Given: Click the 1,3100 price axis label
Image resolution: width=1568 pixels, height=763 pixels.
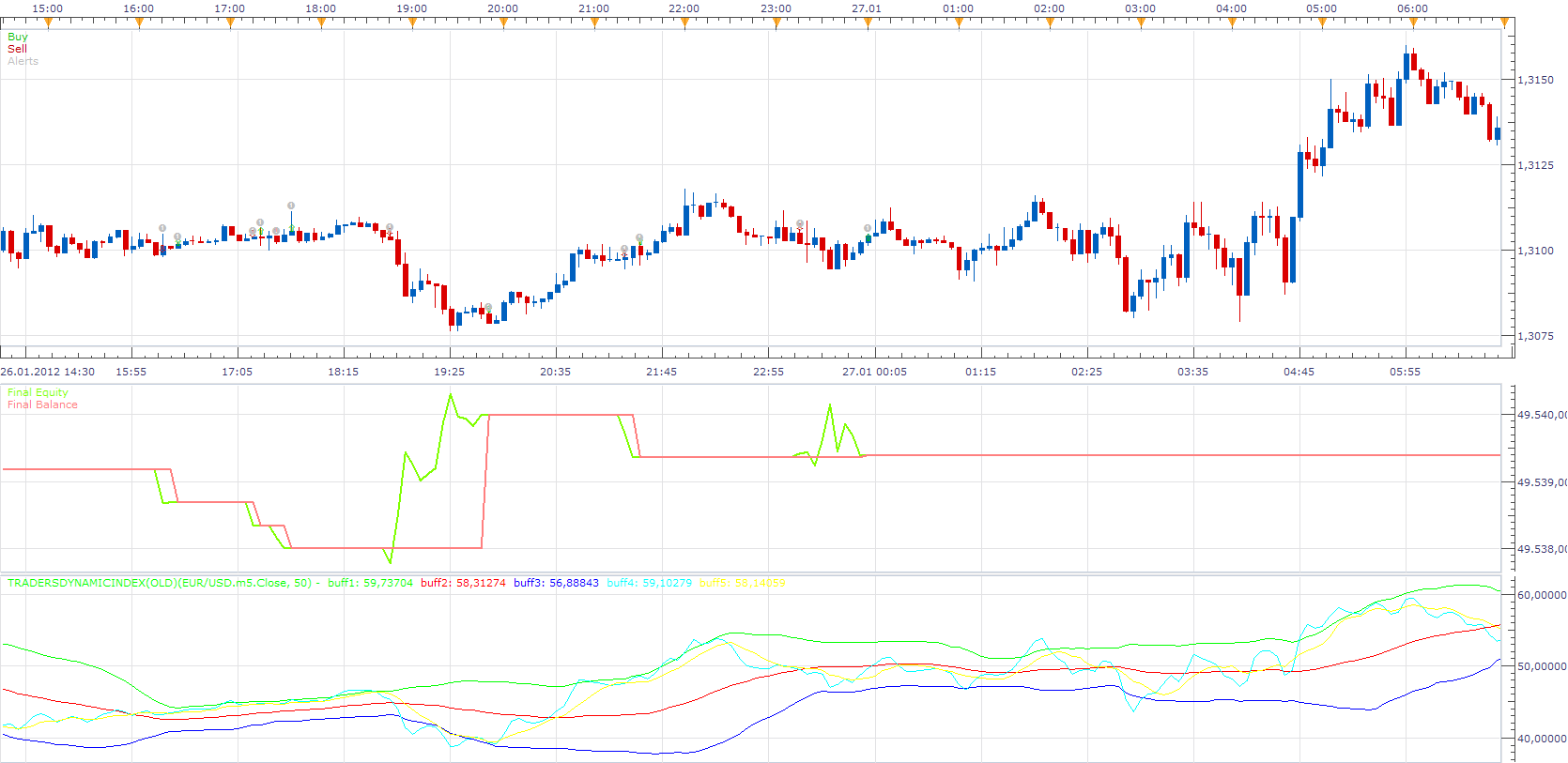Looking at the screenshot, I should point(1536,251).
